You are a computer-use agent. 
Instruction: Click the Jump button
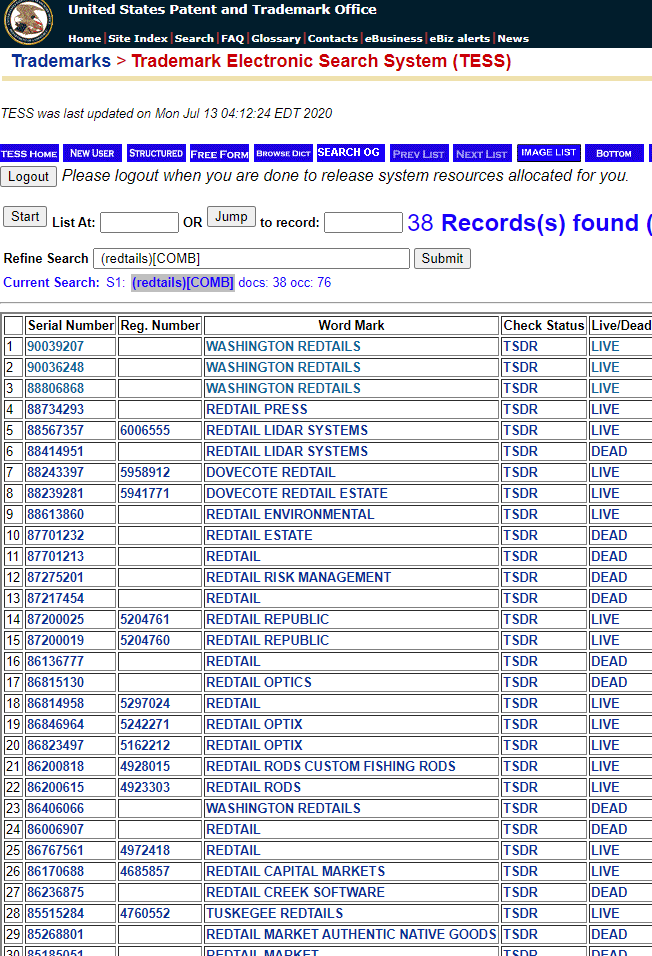point(231,216)
